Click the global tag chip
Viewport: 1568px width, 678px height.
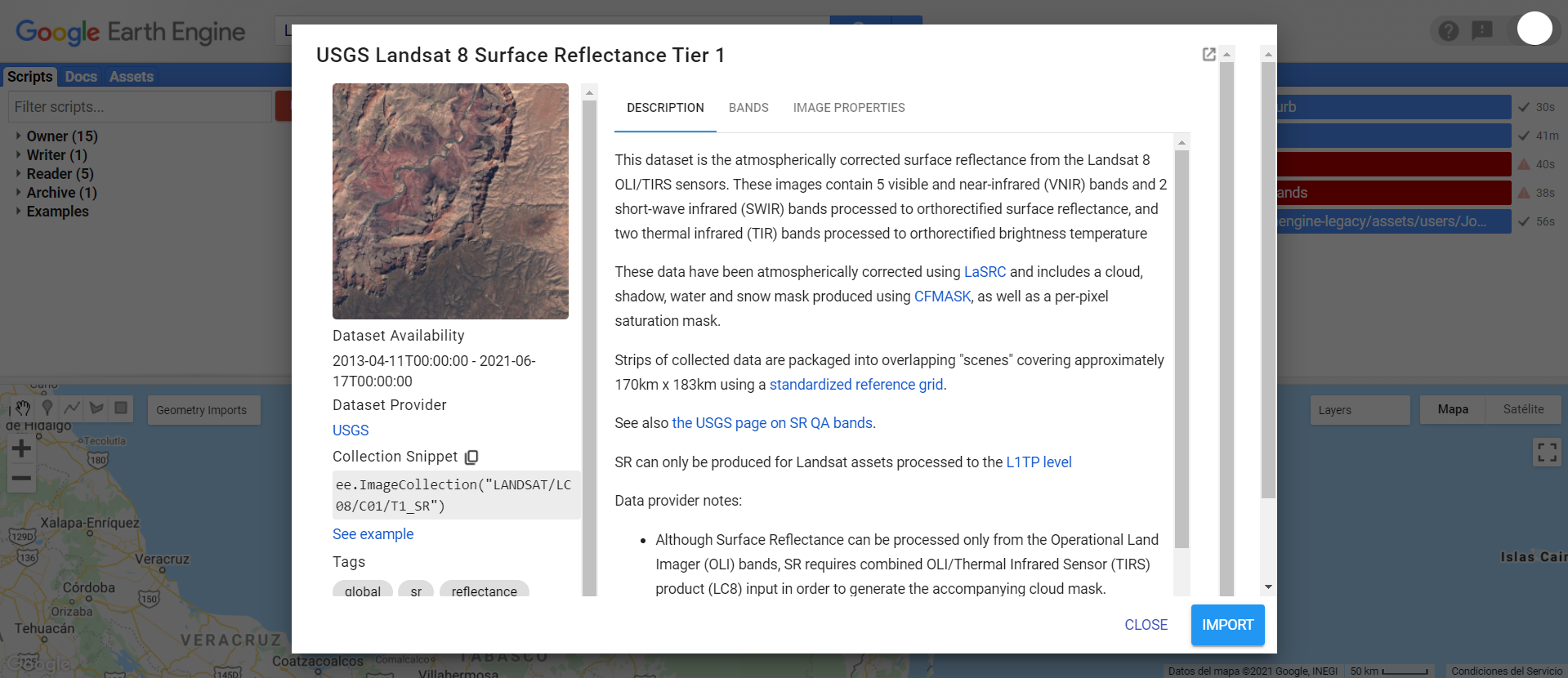coord(363,590)
